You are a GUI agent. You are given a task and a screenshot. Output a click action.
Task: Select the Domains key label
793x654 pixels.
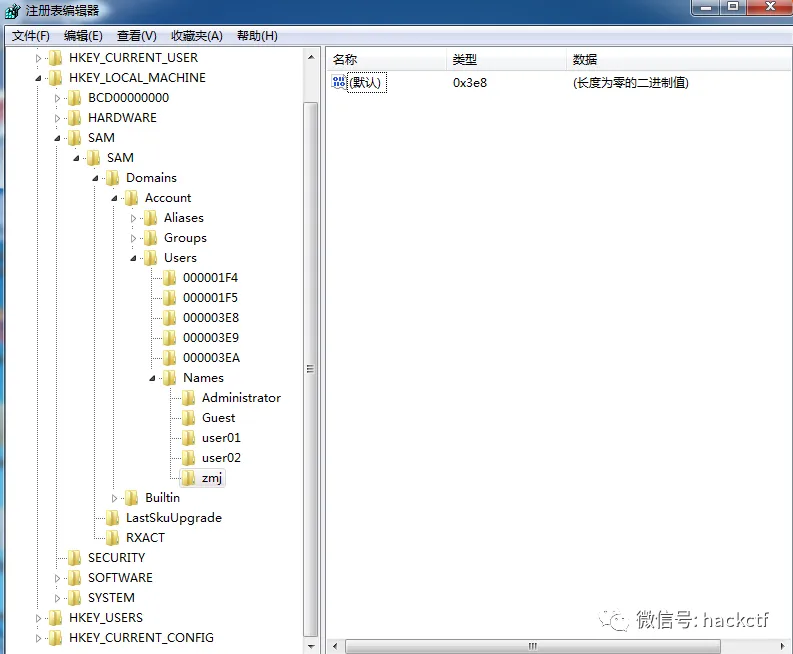tap(151, 178)
